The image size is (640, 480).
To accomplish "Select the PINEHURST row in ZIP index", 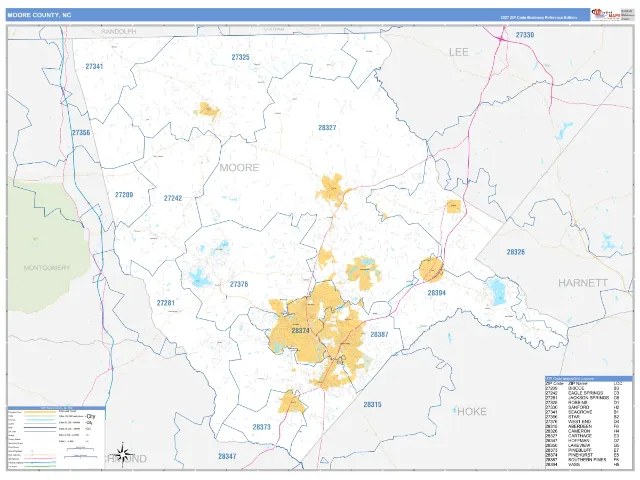I will [x=589, y=455].
